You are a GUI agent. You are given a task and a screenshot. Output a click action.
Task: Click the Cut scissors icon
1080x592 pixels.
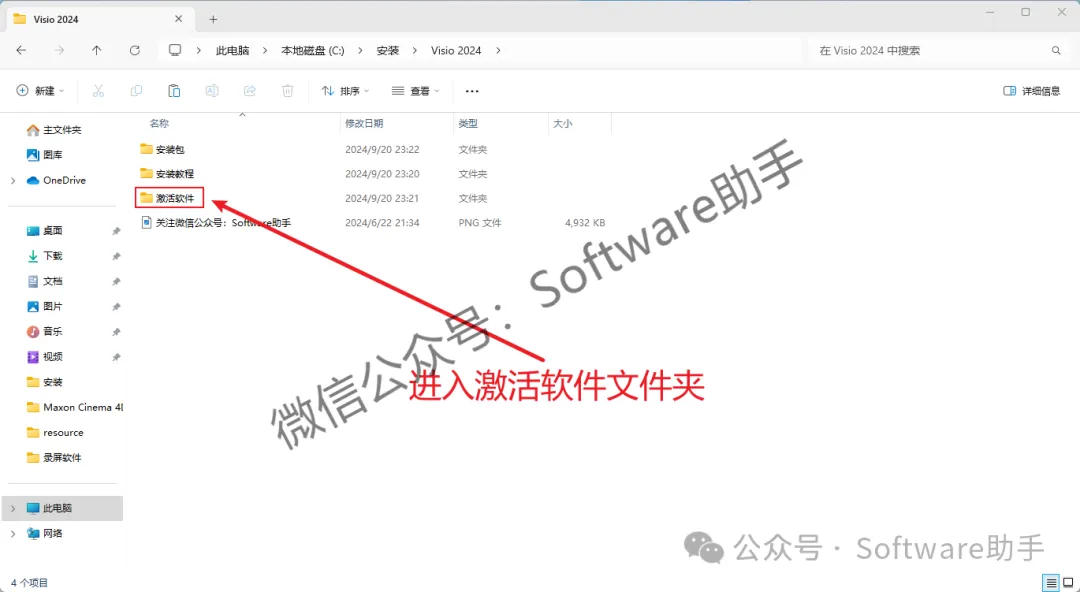coord(98,91)
